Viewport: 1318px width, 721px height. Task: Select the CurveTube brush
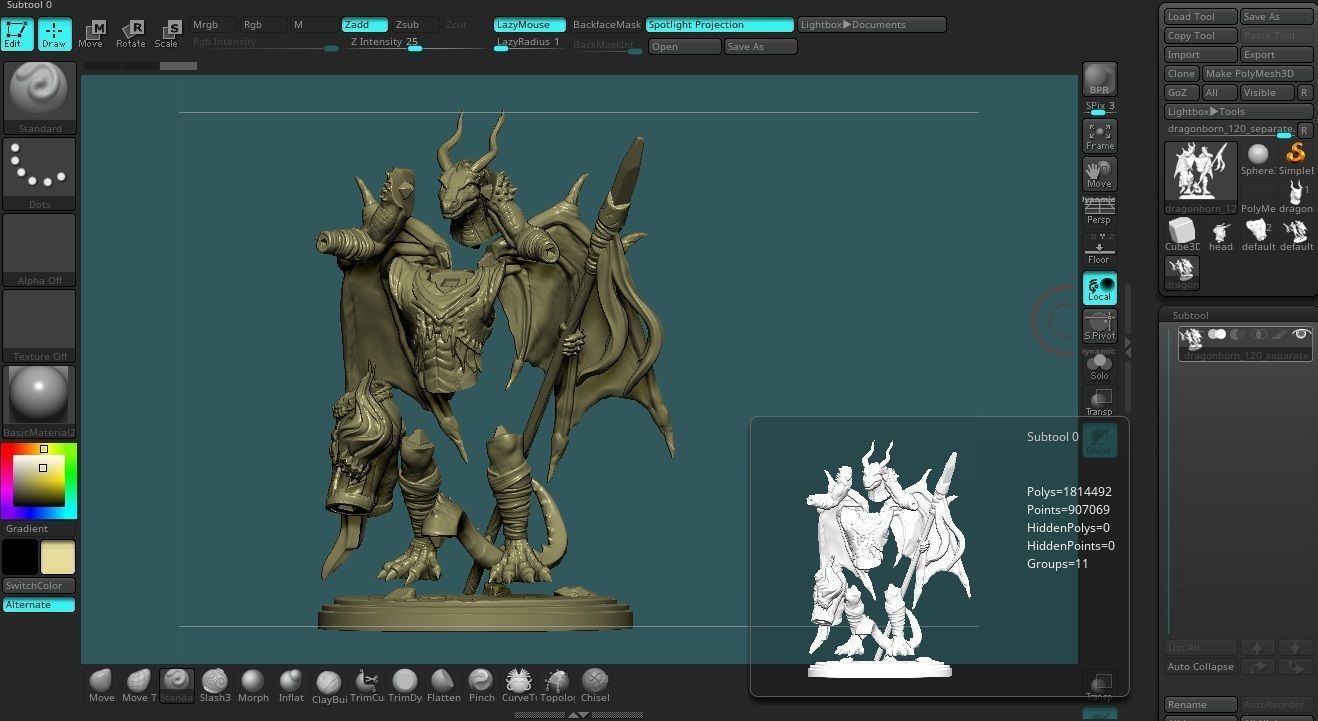click(x=519, y=686)
